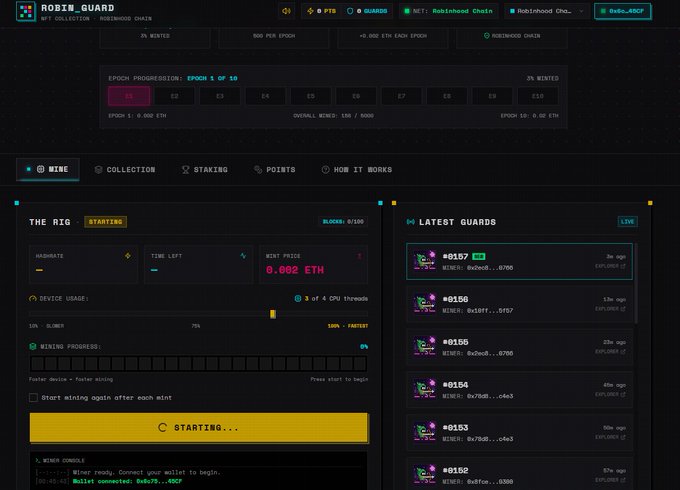Enable start mining again after each mint

(x=33, y=398)
